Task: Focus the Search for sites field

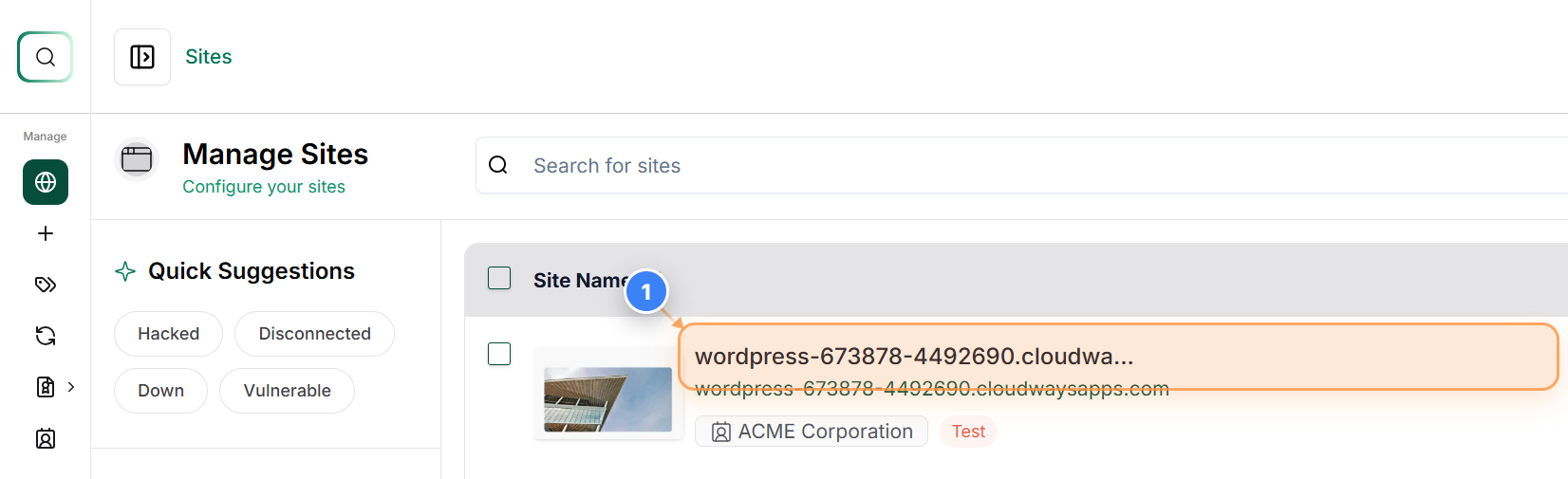Action: (x=1021, y=165)
